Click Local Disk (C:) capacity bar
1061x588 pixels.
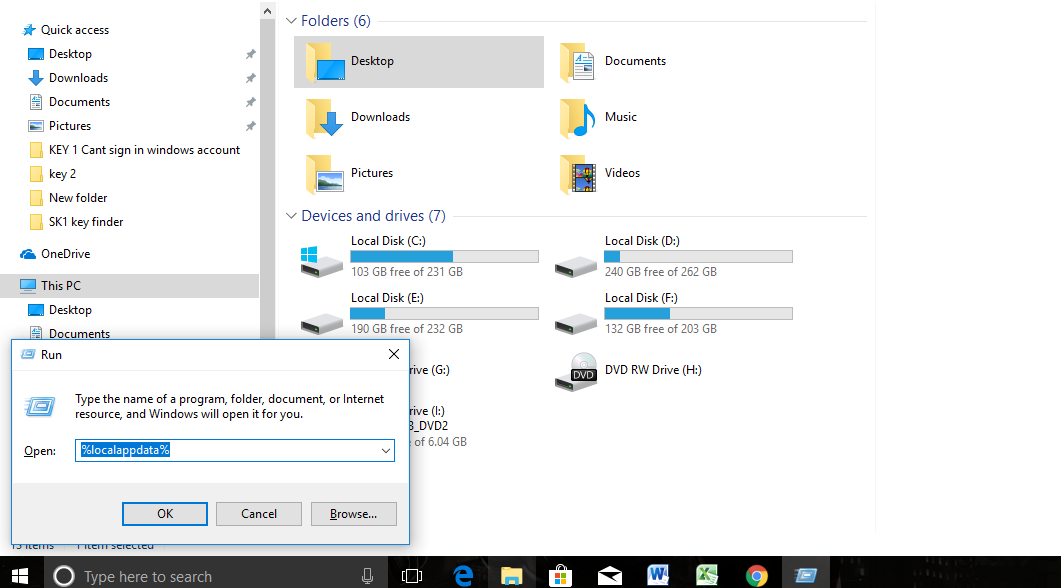444,255
